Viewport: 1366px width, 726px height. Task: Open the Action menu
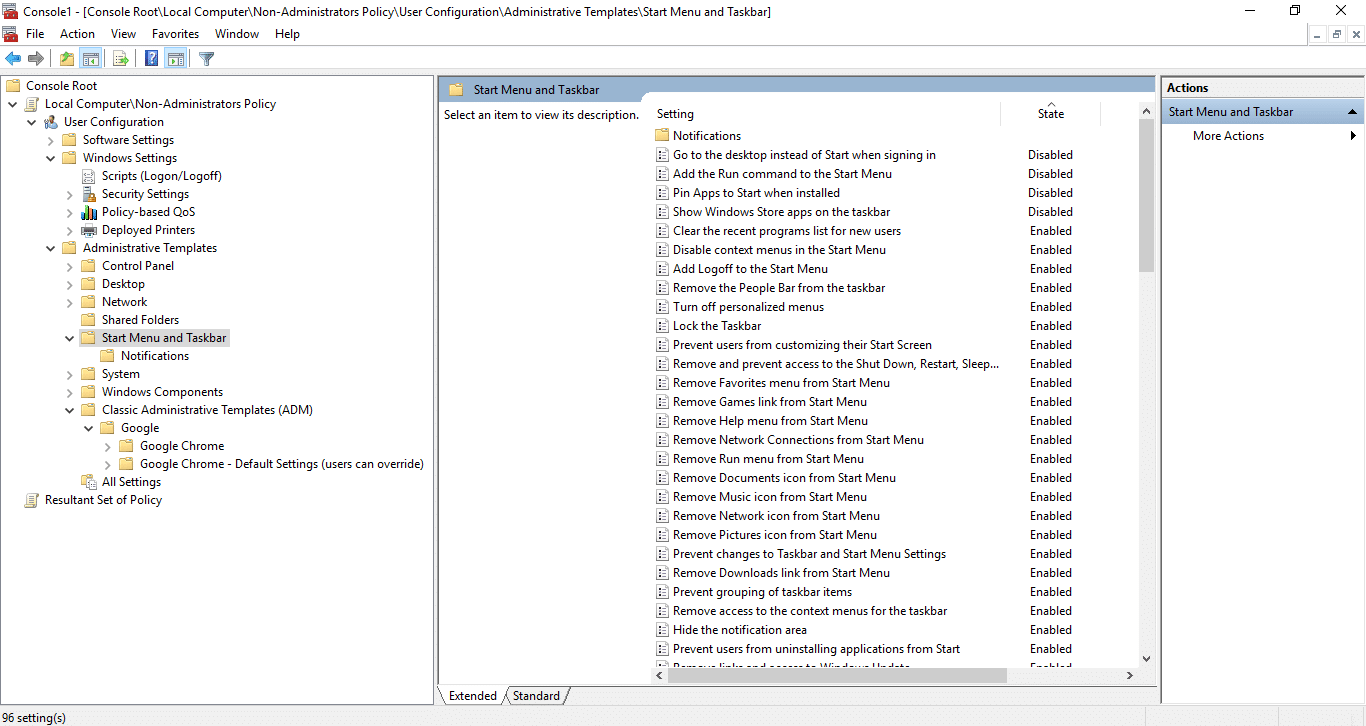78,34
